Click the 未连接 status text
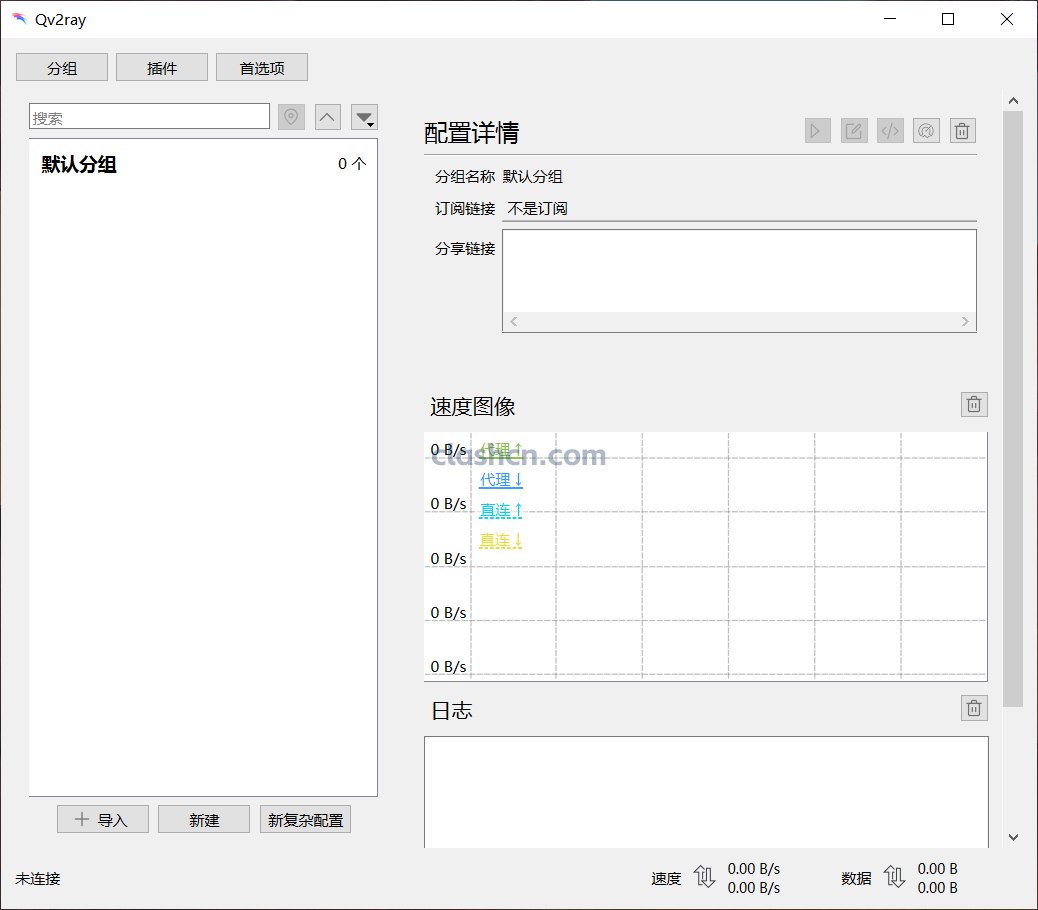The width and height of the screenshot is (1038, 910). (x=38, y=879)
